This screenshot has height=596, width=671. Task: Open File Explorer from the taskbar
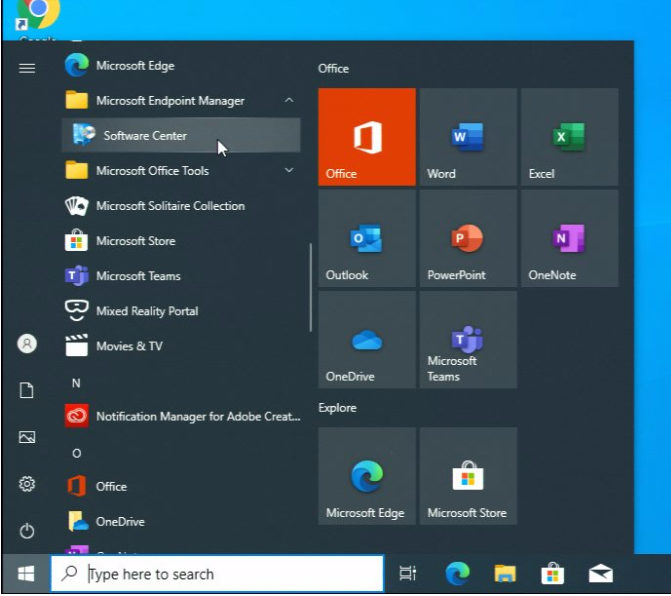click(505, 573)
